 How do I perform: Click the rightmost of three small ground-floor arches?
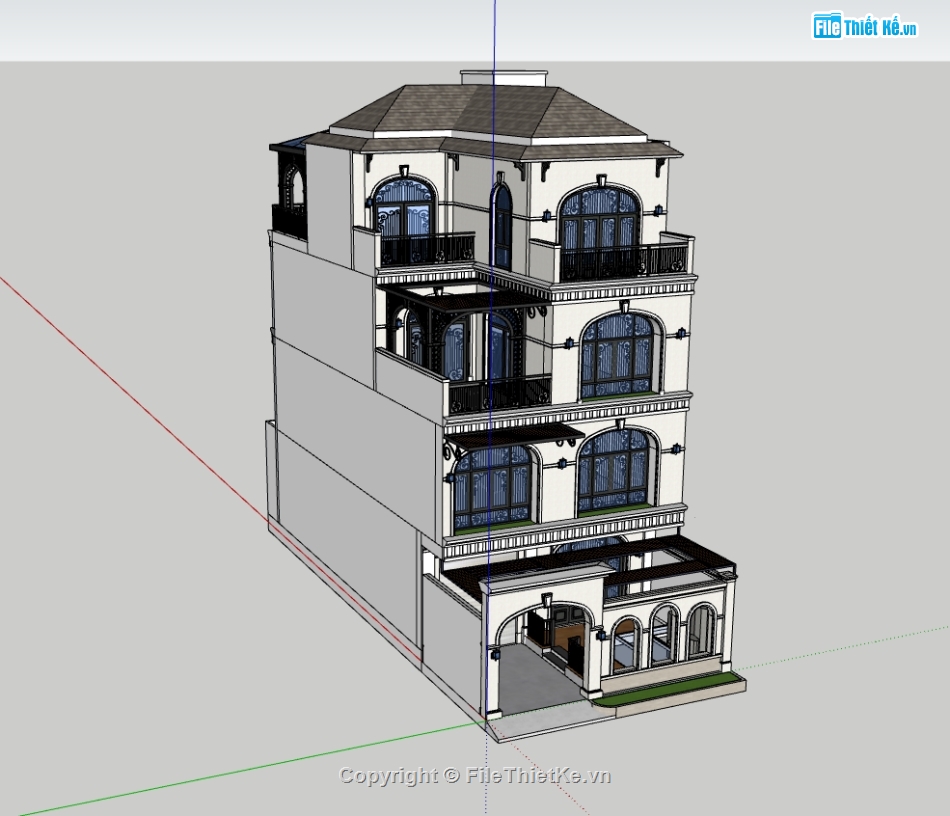(x=702, y=629)
